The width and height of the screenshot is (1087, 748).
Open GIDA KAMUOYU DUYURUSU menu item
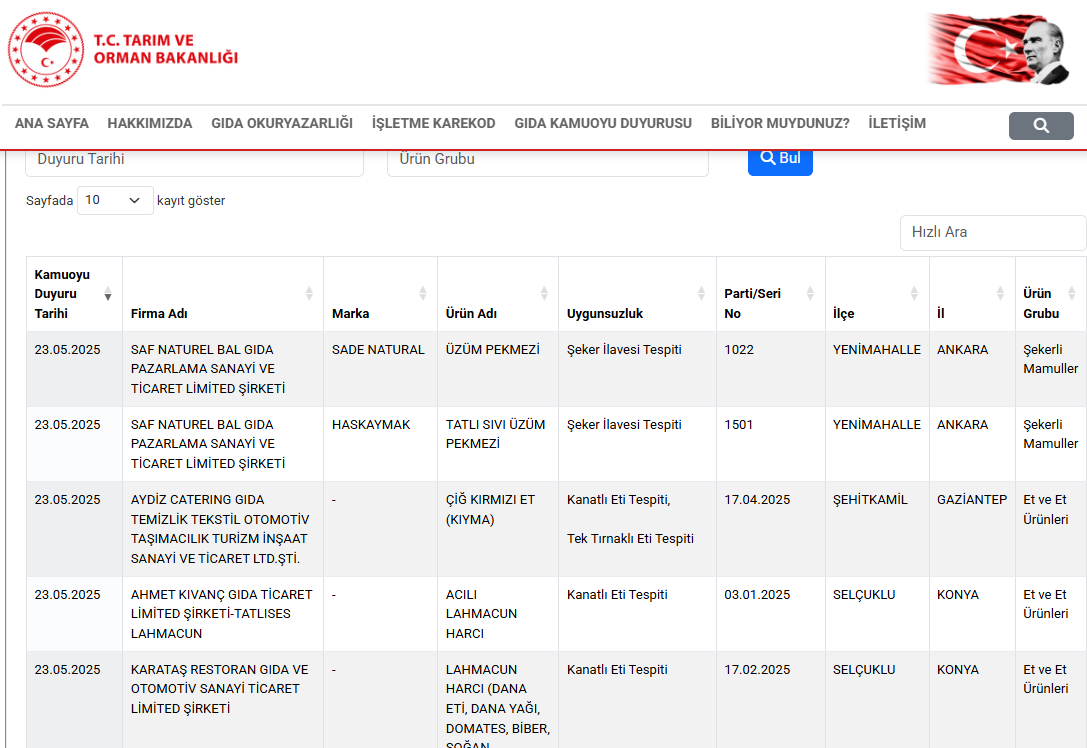[x=603, y=123]
